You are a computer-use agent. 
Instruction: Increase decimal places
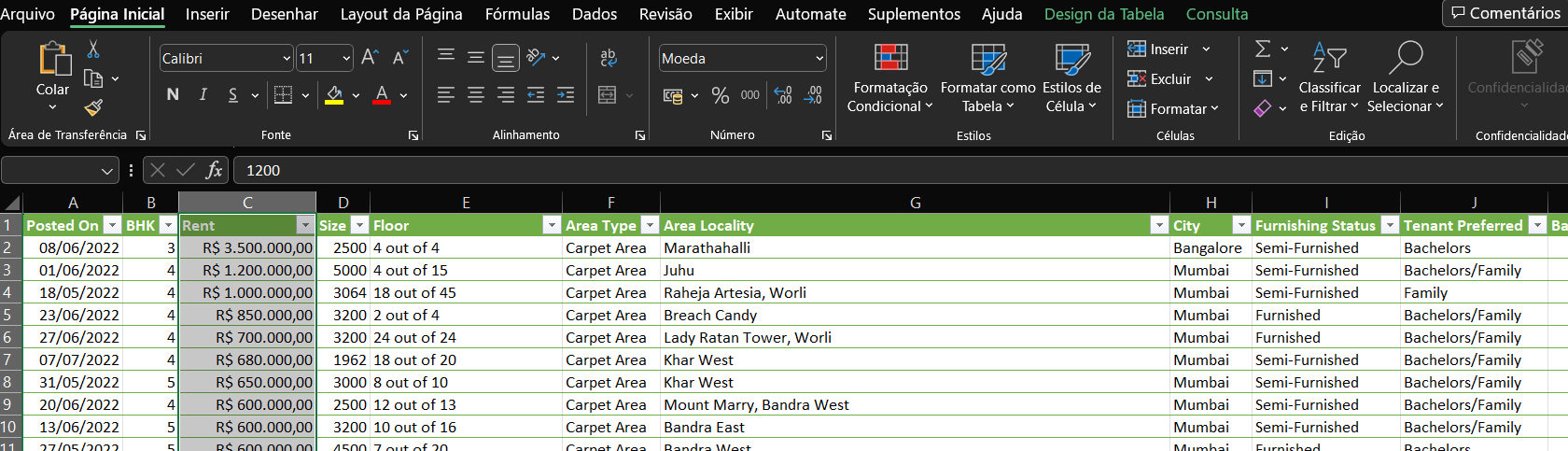783,95
